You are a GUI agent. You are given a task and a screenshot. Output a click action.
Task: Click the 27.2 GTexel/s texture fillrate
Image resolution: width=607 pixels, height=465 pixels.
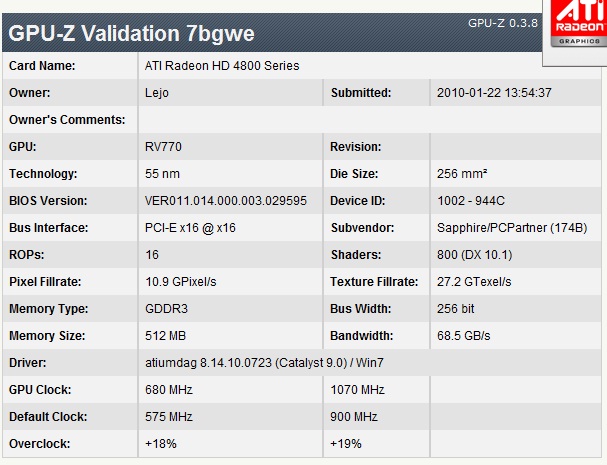pyautogui.click(x=474, y=282)
